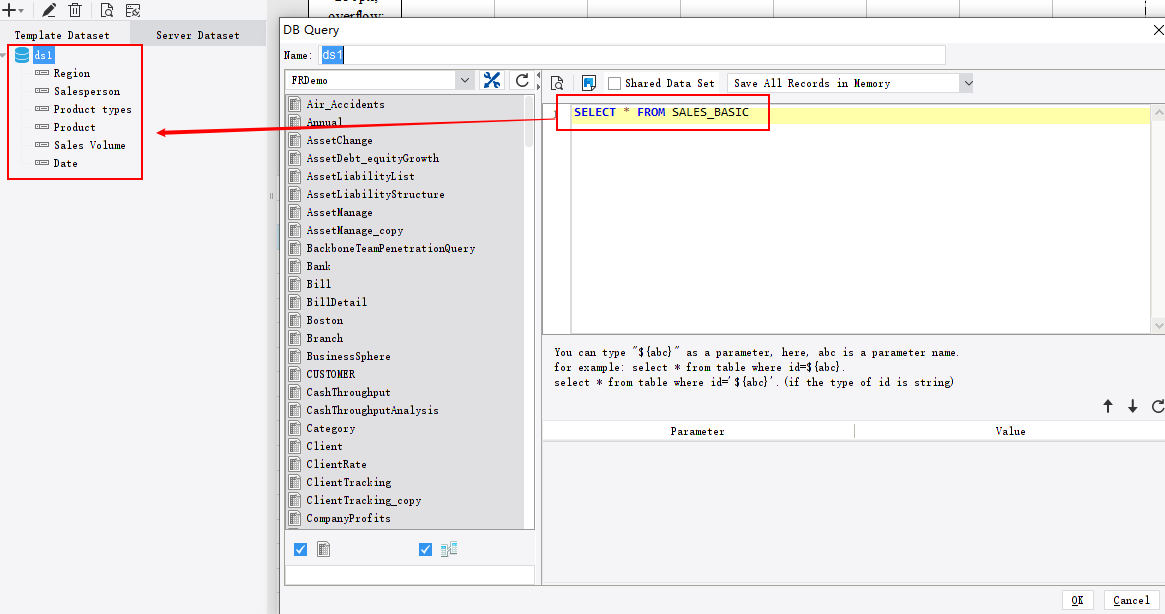Viewport: 1165px width, 614px height.
Task: Switch to the Template Dataset tab
Action: (x=62, y=34)
